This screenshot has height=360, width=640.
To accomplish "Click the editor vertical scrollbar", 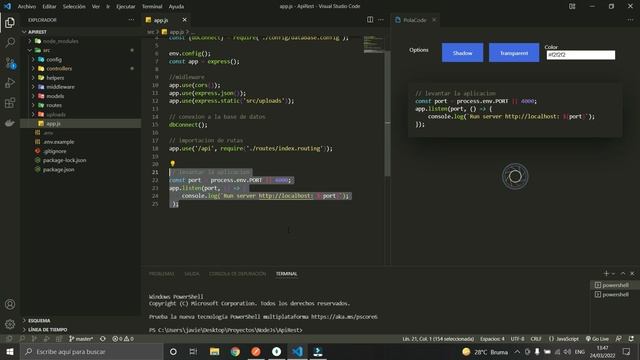I will click(387, 114).
